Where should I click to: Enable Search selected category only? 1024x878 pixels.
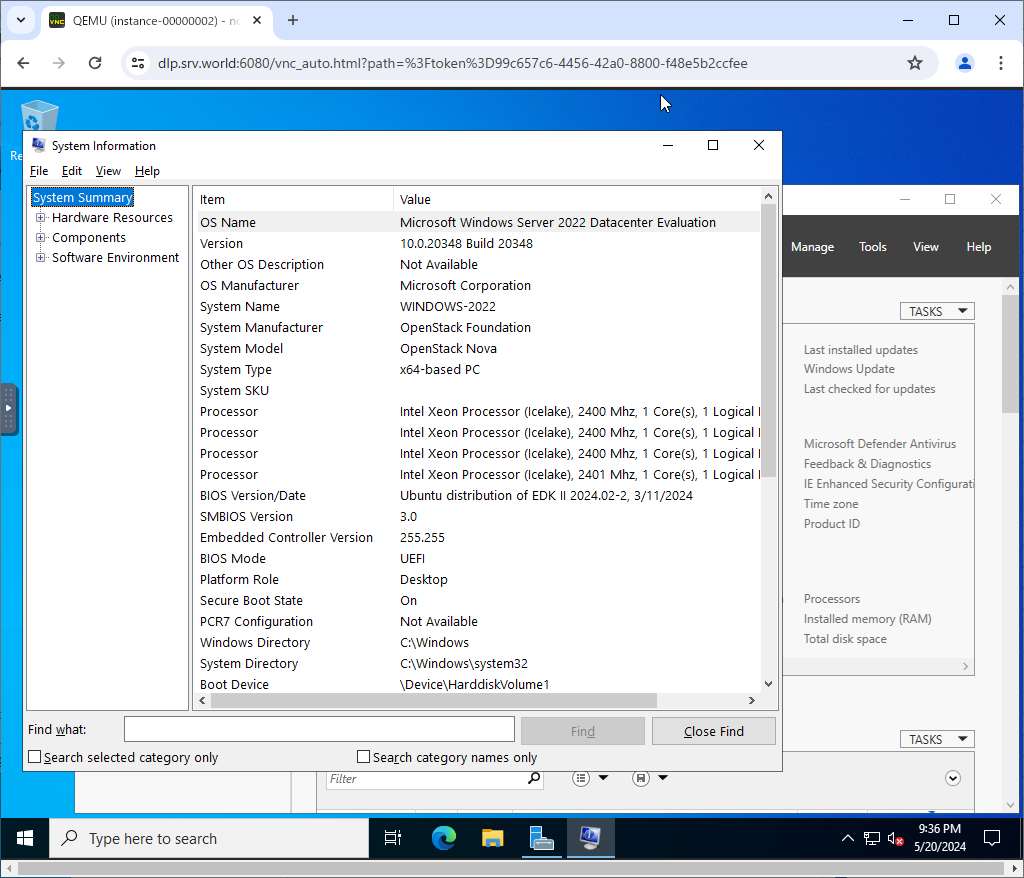[35, 756]
